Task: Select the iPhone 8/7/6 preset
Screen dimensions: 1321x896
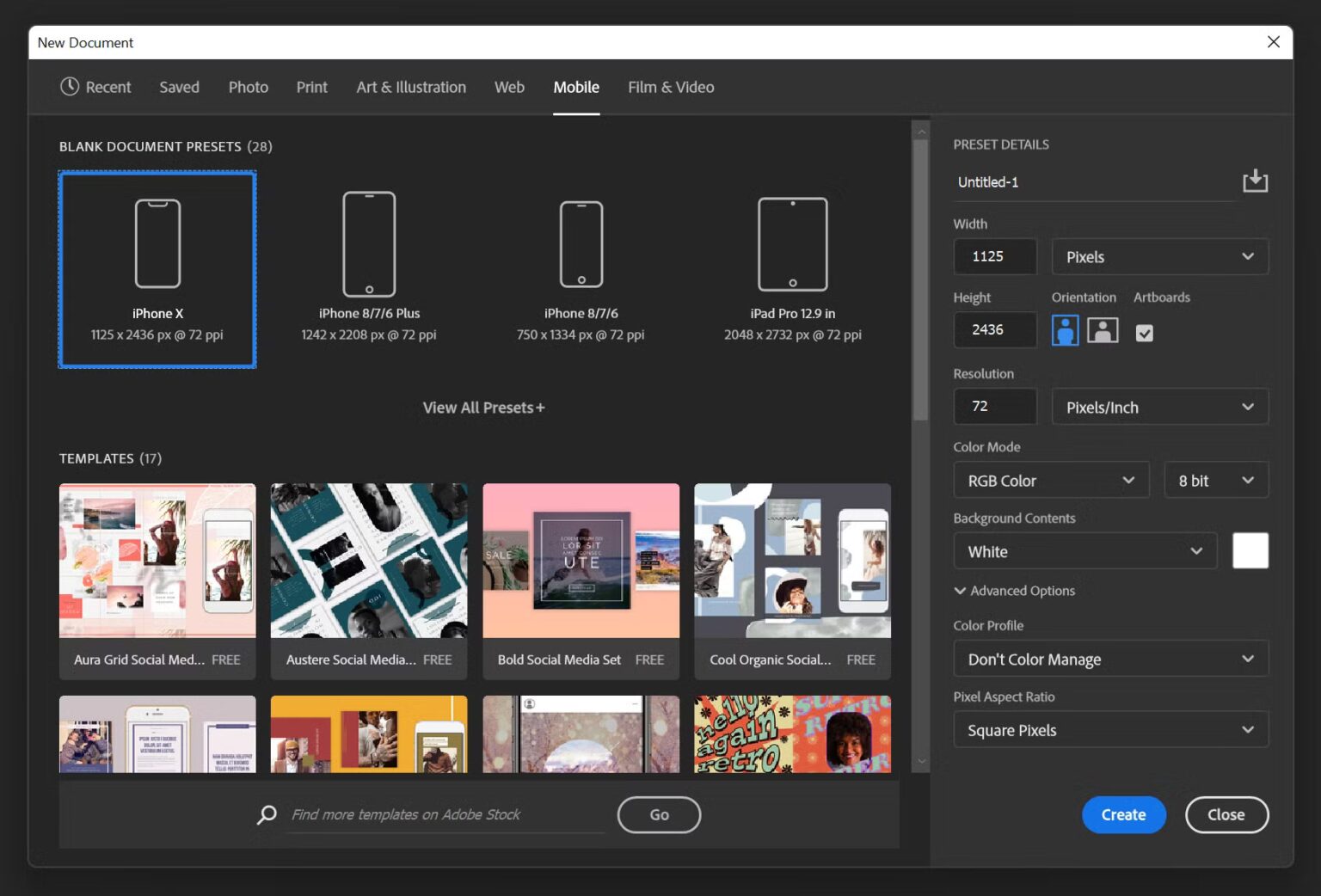Action: [581, 267]
